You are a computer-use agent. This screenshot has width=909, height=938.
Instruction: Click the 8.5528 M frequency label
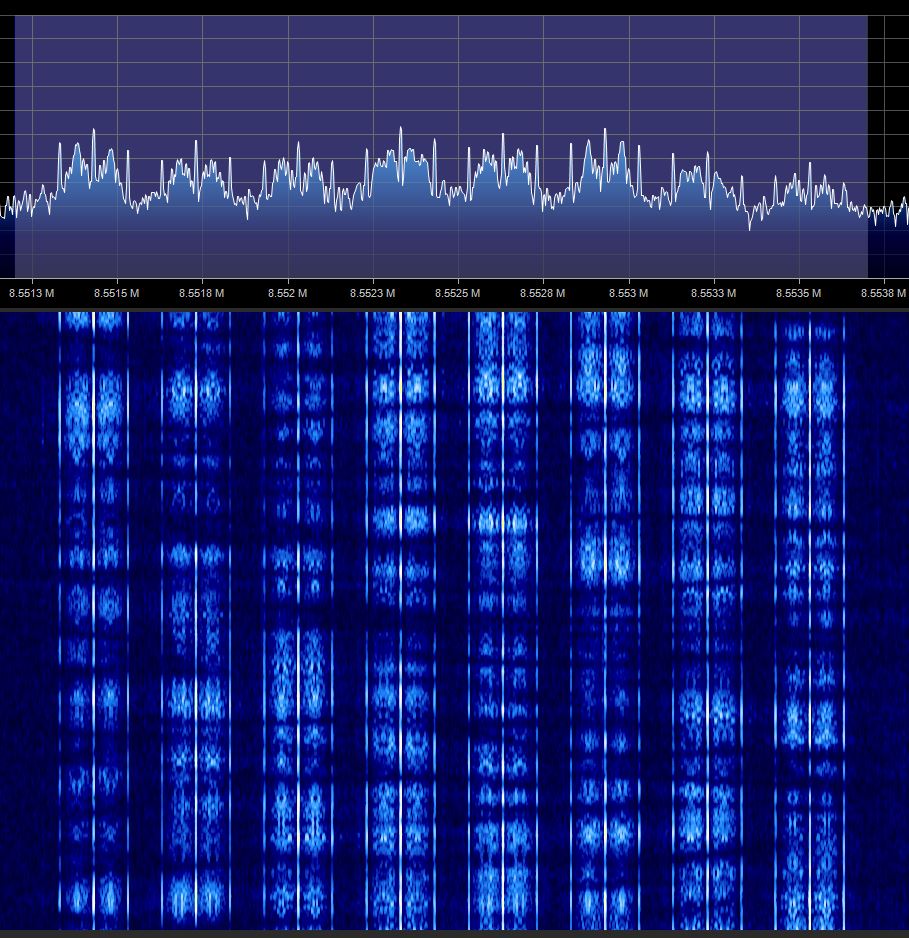coord(542,293)
